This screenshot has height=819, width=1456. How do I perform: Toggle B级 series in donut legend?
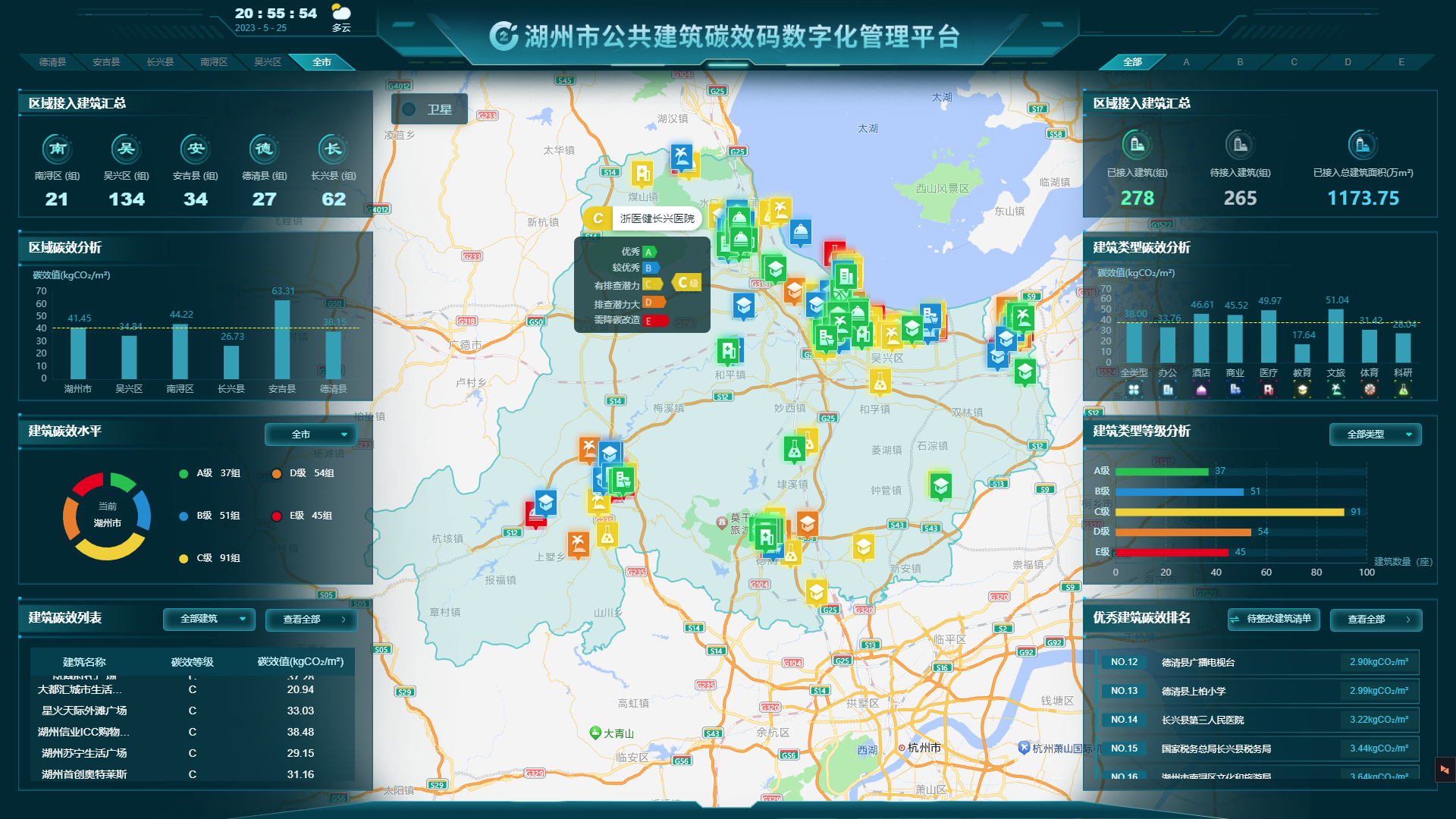pyautogui.click(x=211, y=516)
